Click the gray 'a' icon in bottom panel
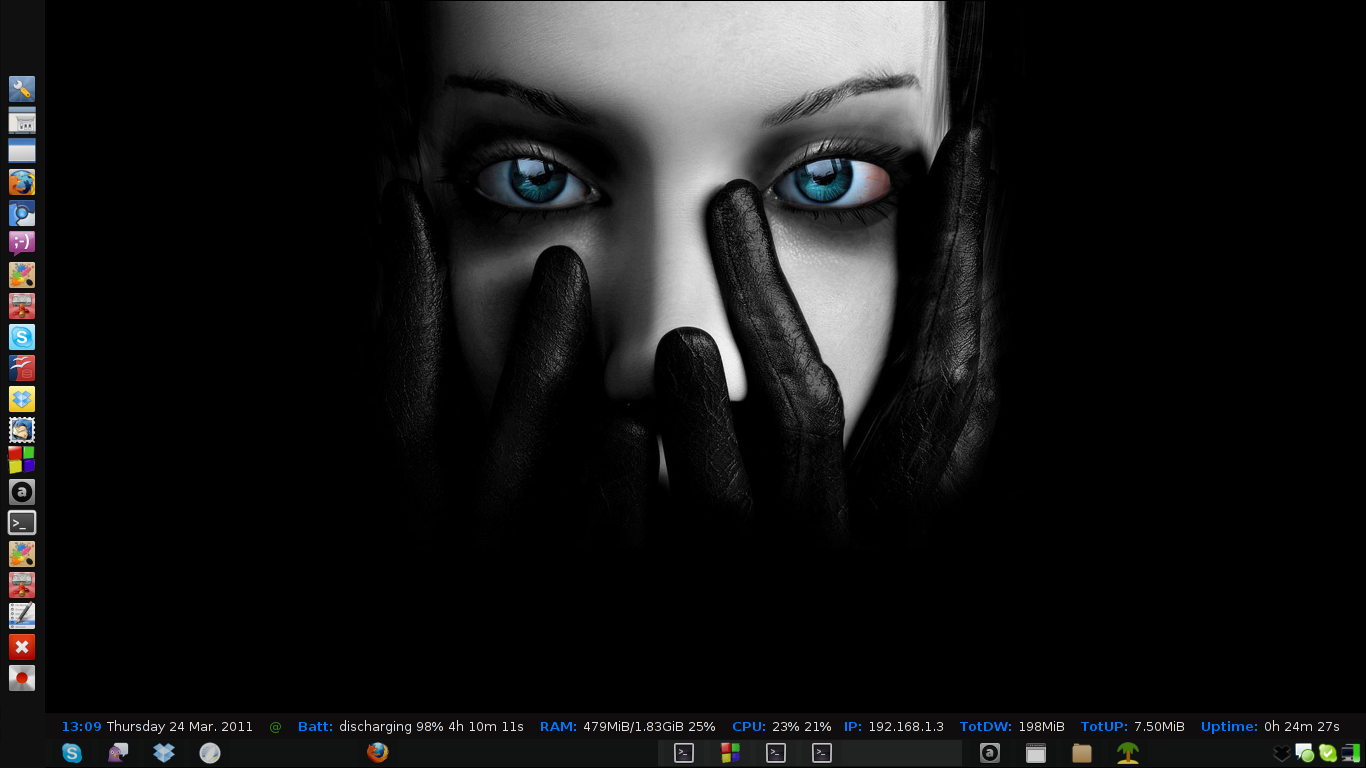Image resolution: width=1366 pixels, height=768 pixels. click(x=990, y=753)
